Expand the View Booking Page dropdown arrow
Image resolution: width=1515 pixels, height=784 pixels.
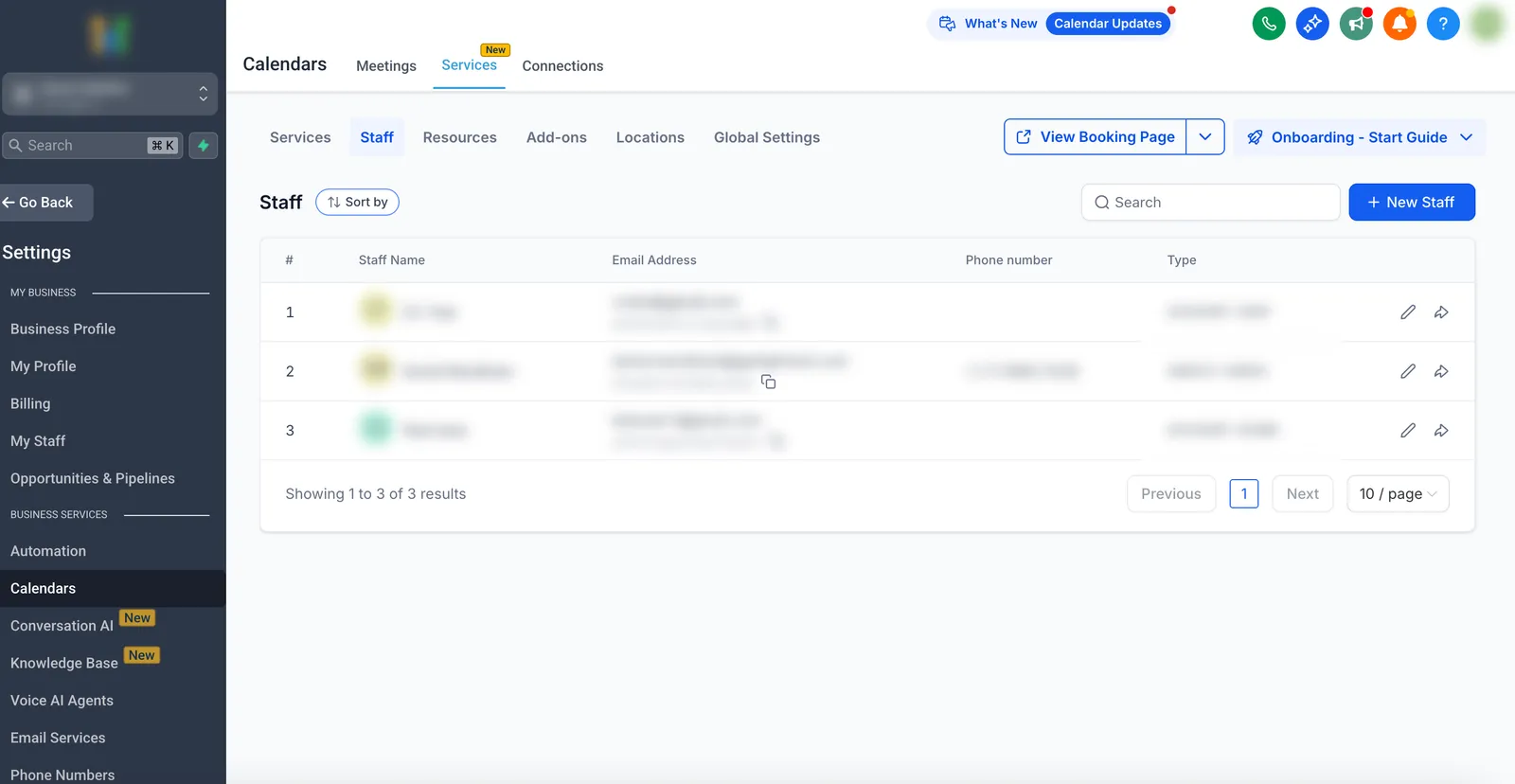[x=1205, y=137]
